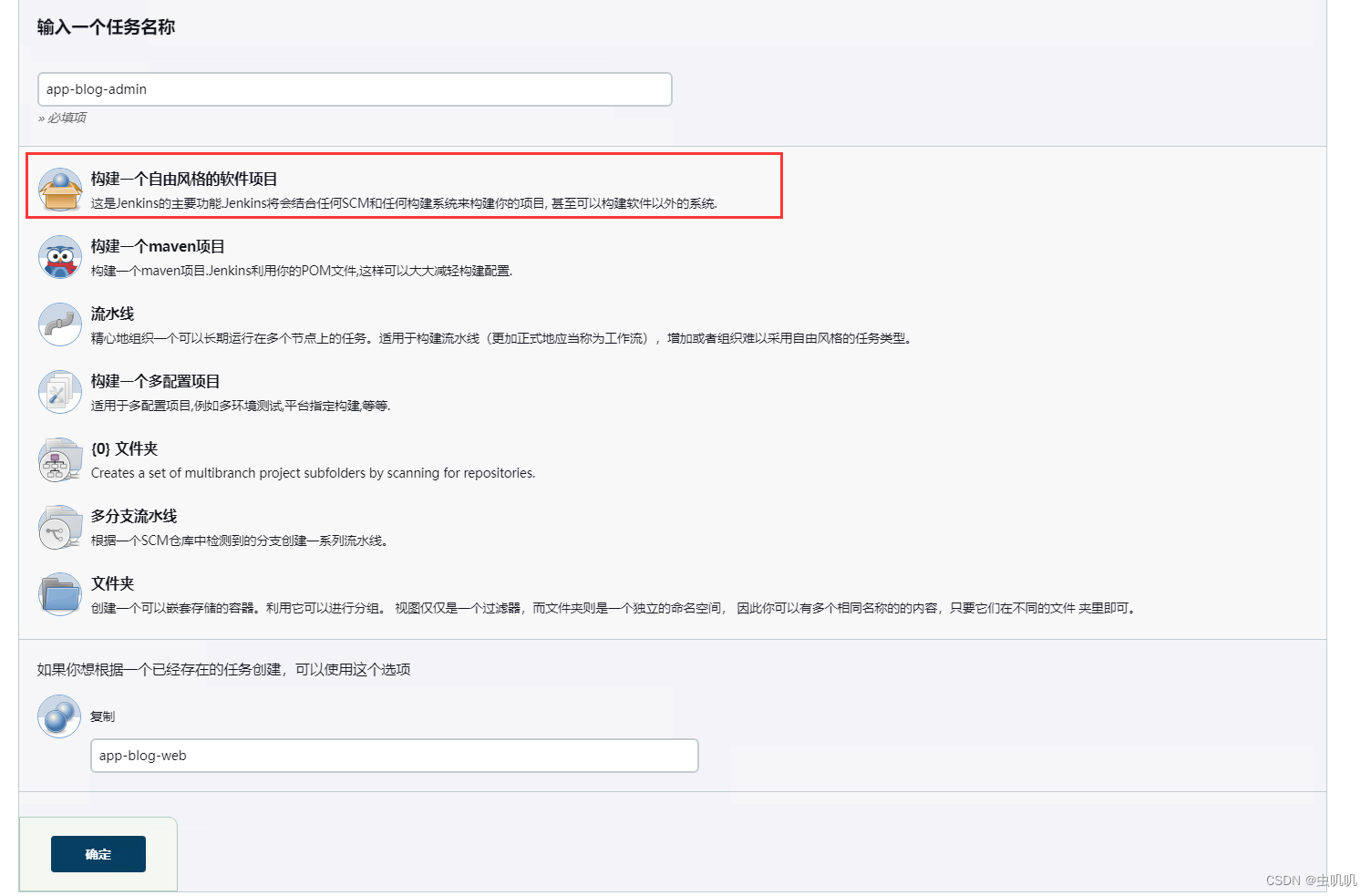
Task: Click the 必填项 required hint
Action: tap(62, 118)
